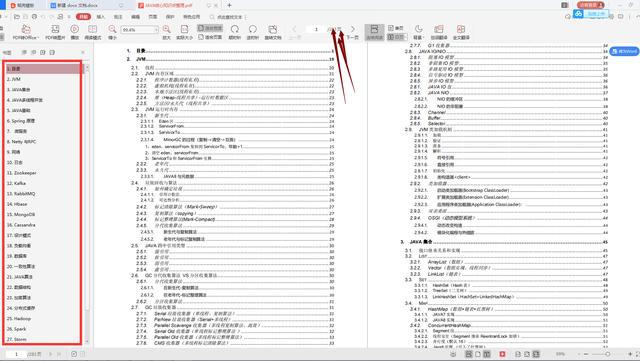
Task: Go to the previous page arrow
Action: [x=295, y=32]
